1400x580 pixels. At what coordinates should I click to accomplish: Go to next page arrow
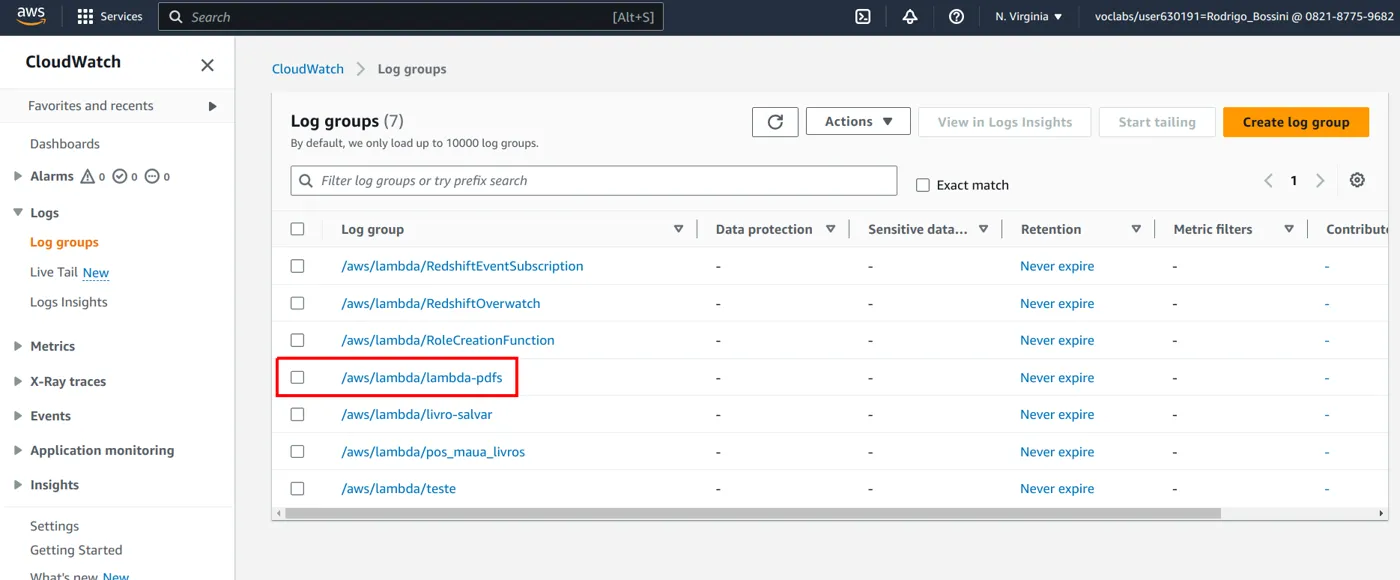pyautogui.click(x=1320, y=181)
